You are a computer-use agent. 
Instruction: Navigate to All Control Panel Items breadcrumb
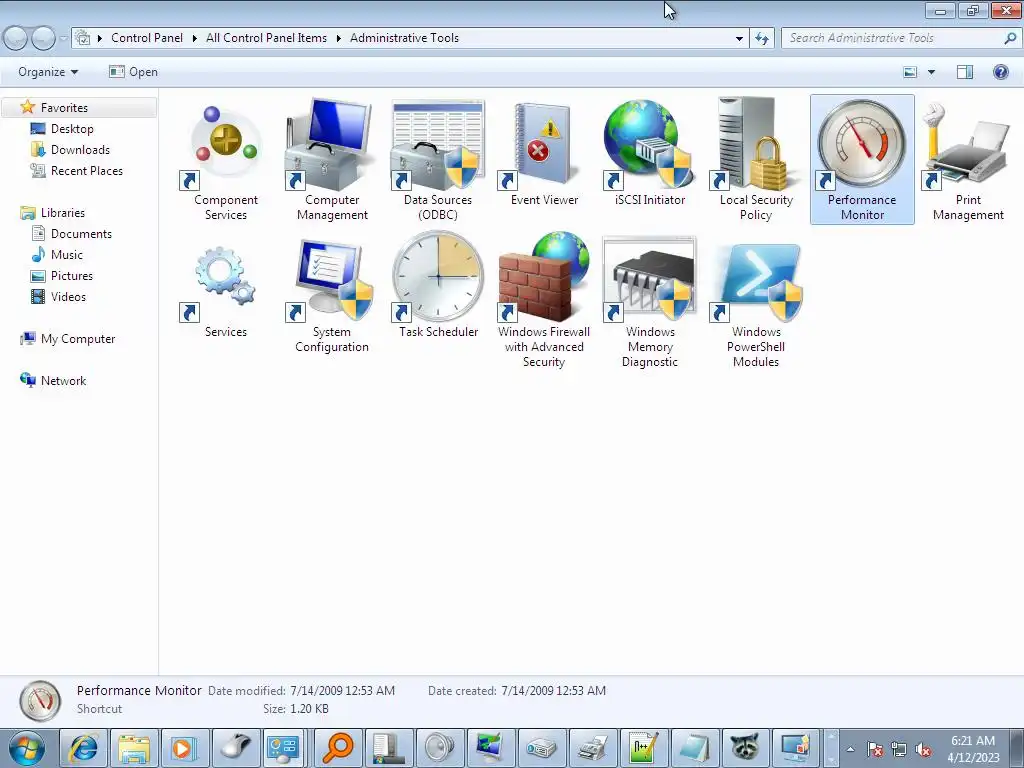266,38
